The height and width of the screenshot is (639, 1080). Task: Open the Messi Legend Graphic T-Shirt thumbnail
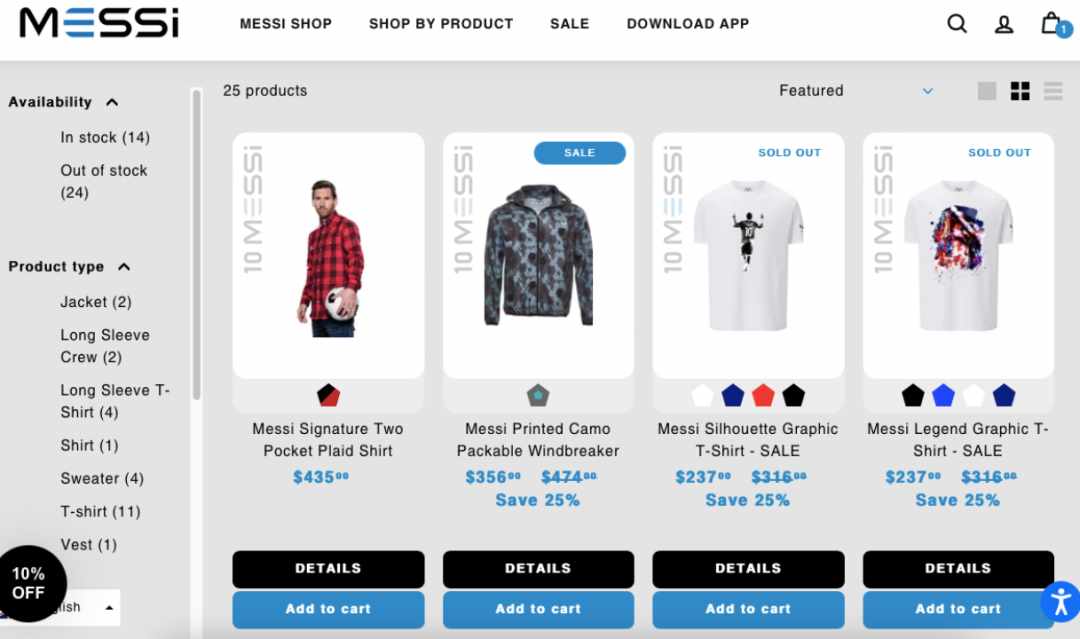point(958,255)
